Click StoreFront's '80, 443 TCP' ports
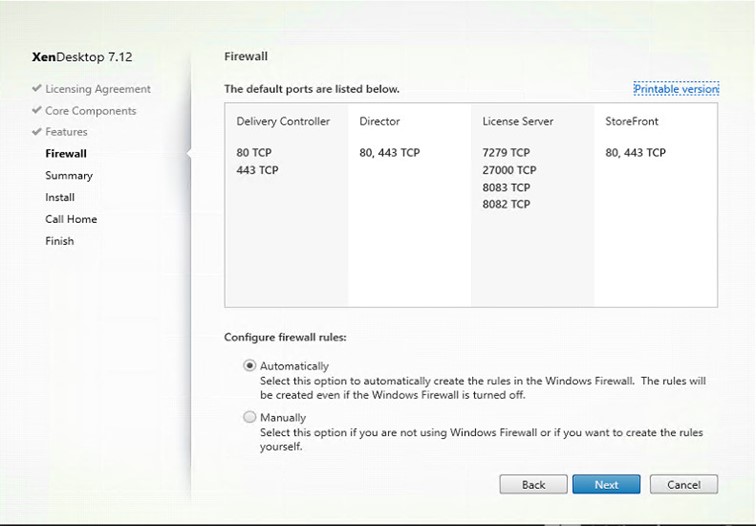This screenshot has width=756, height=526. (x=635, y=152)
